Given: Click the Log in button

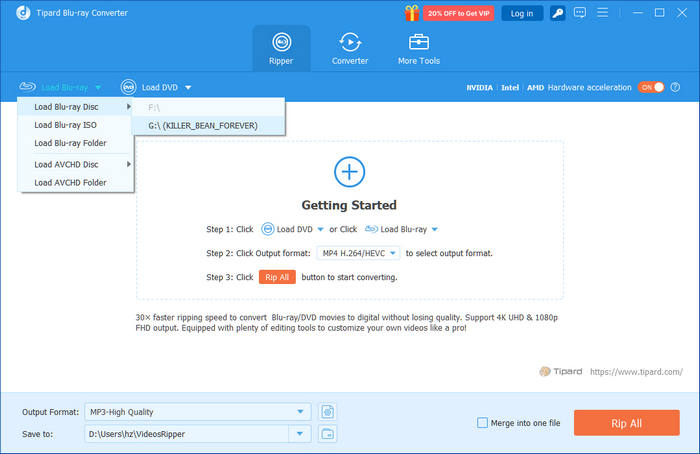Looking at the screenshot, I should tap(522, 13).
